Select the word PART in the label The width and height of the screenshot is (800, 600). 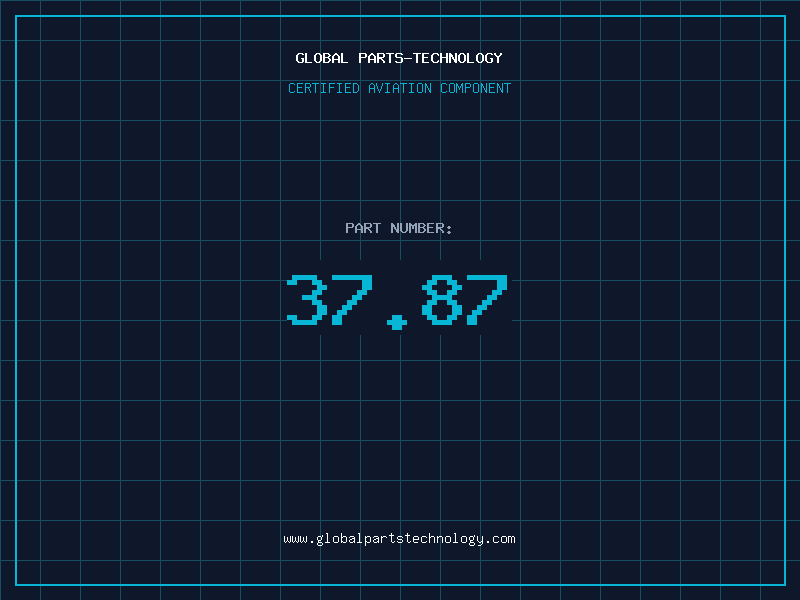tap(363, 228)
